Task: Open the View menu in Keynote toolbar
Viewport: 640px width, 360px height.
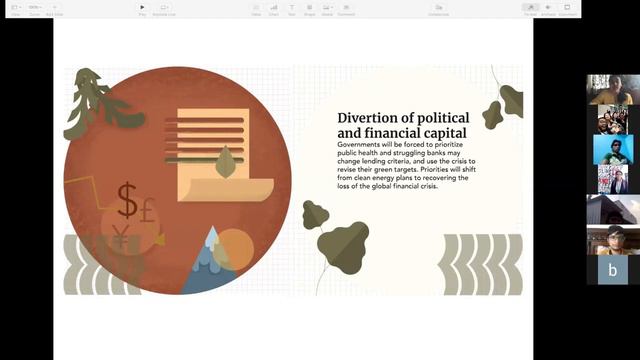Action: point(16,9)
